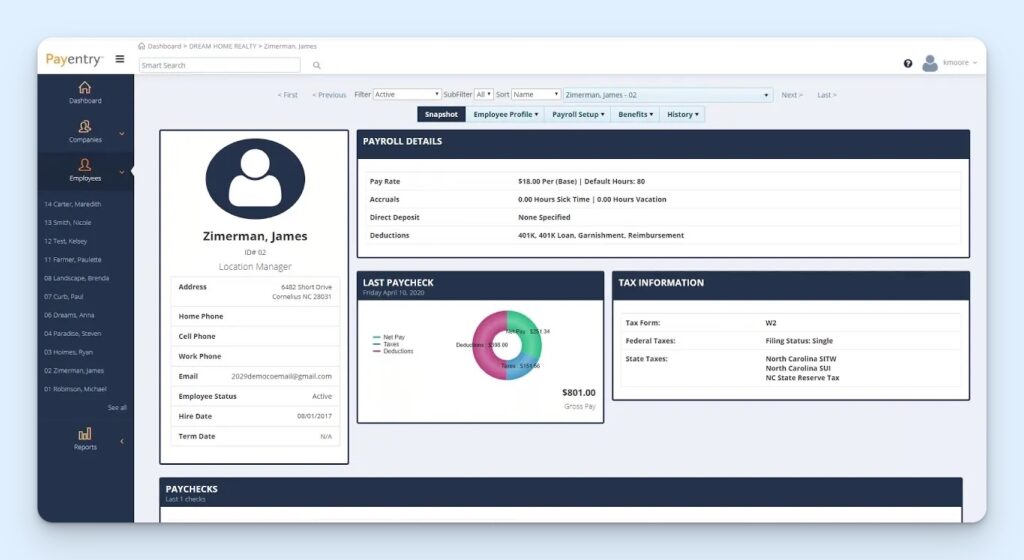Select 13 Smith, Nicole in sidebar

(x=68, y=223)
